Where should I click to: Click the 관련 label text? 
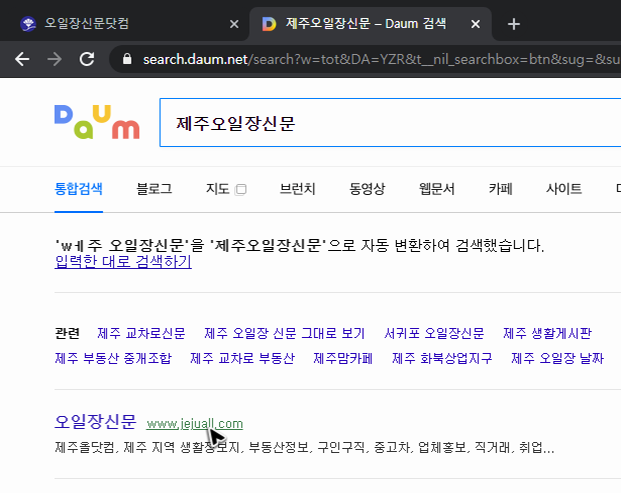click(67, 333)
